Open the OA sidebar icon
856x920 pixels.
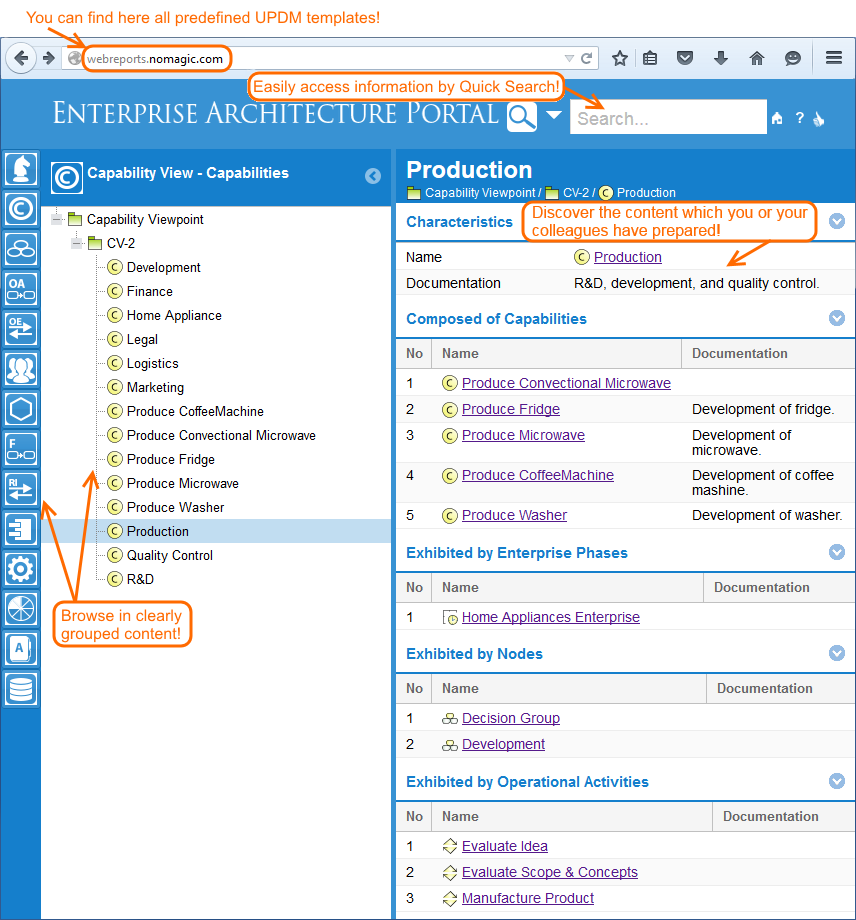(21, 289)
